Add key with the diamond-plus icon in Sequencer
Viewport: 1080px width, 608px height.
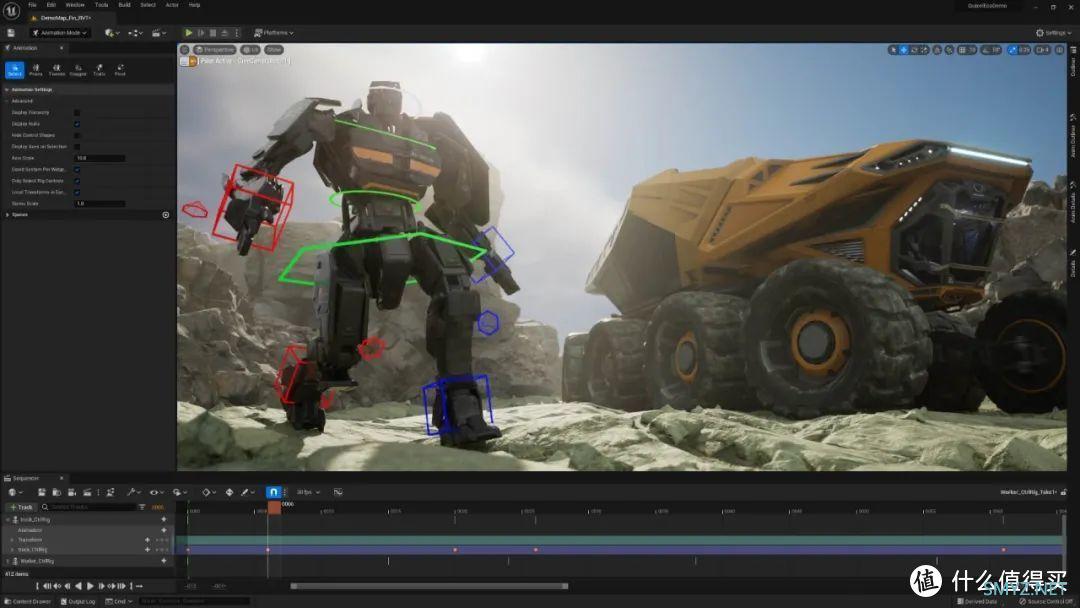point(229,492)
